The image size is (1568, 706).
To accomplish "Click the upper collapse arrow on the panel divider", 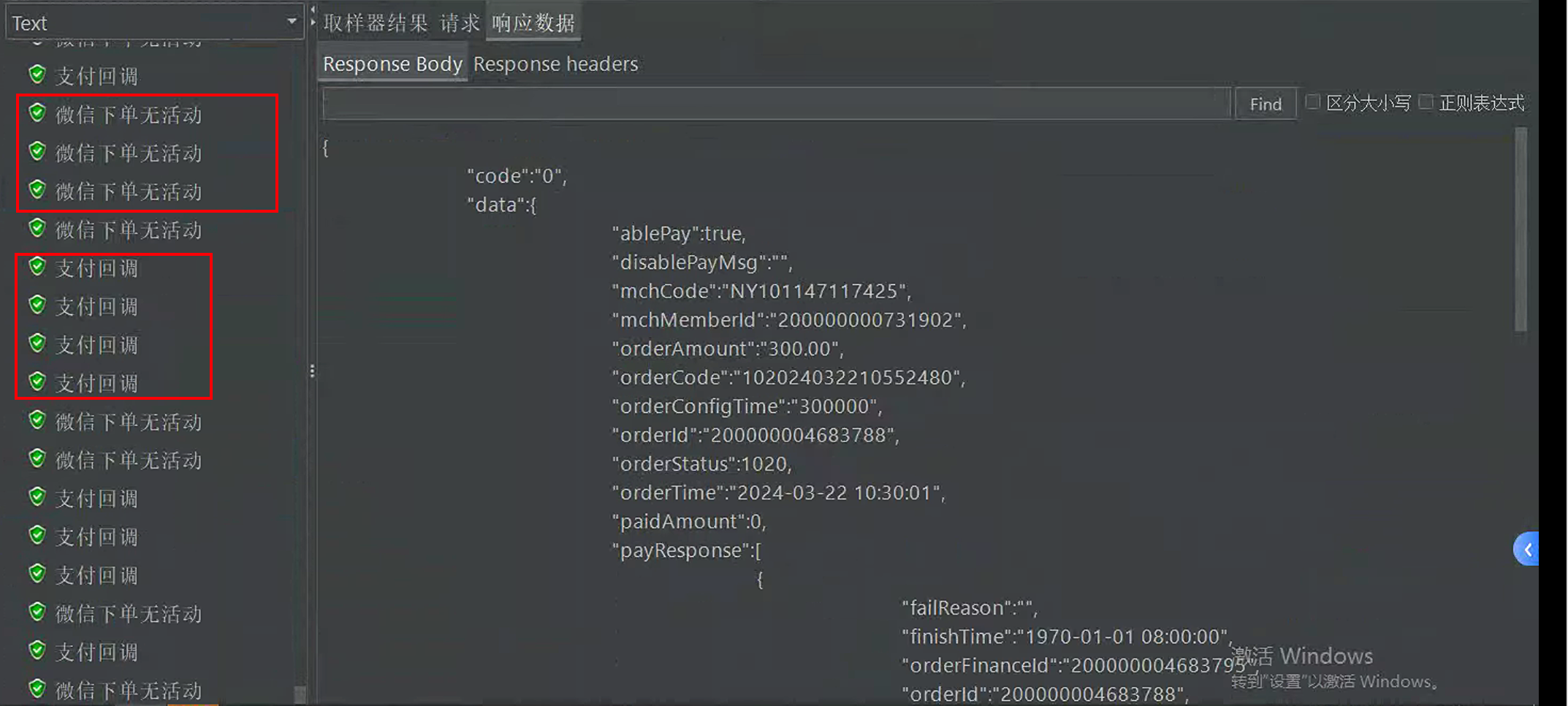I will pos(313,10).
